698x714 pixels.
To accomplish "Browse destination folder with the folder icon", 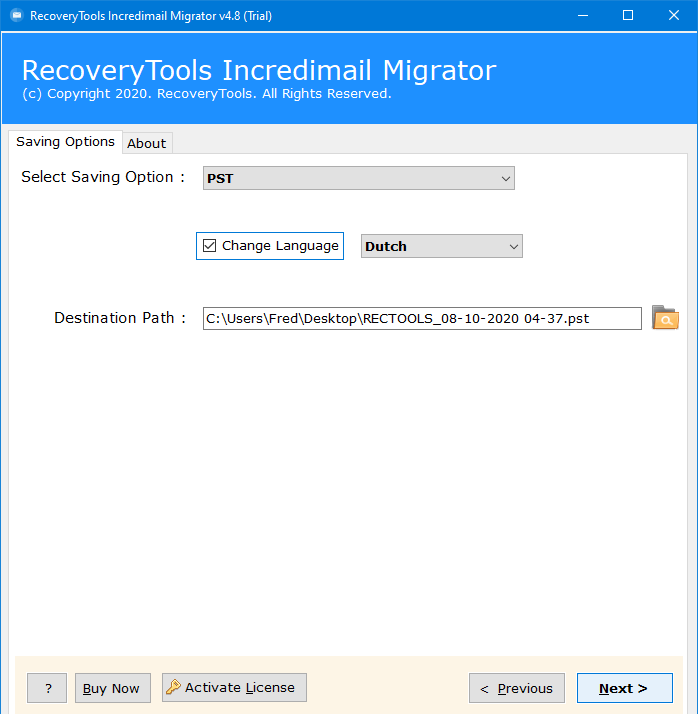I will (x=665, y=317).
